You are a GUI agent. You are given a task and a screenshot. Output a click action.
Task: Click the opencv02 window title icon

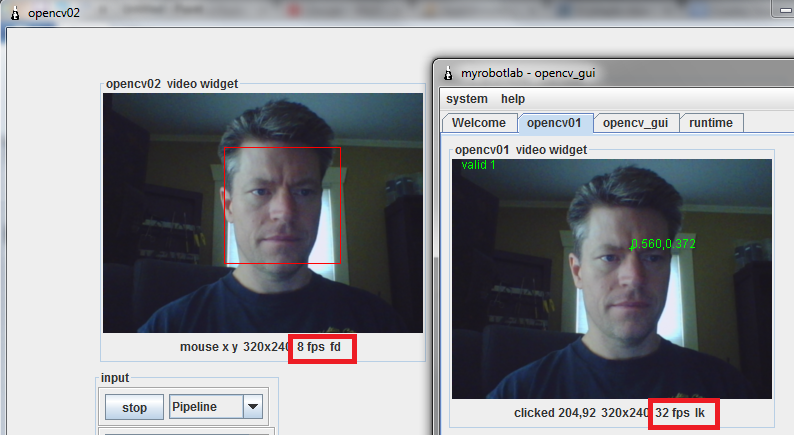coord(15,13)
